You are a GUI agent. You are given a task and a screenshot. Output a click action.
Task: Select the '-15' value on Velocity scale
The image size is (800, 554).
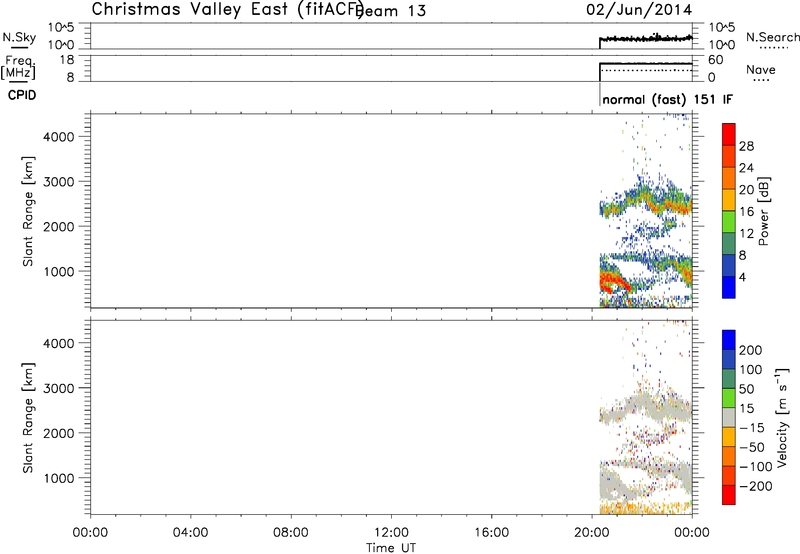click(x=752, y=428)
